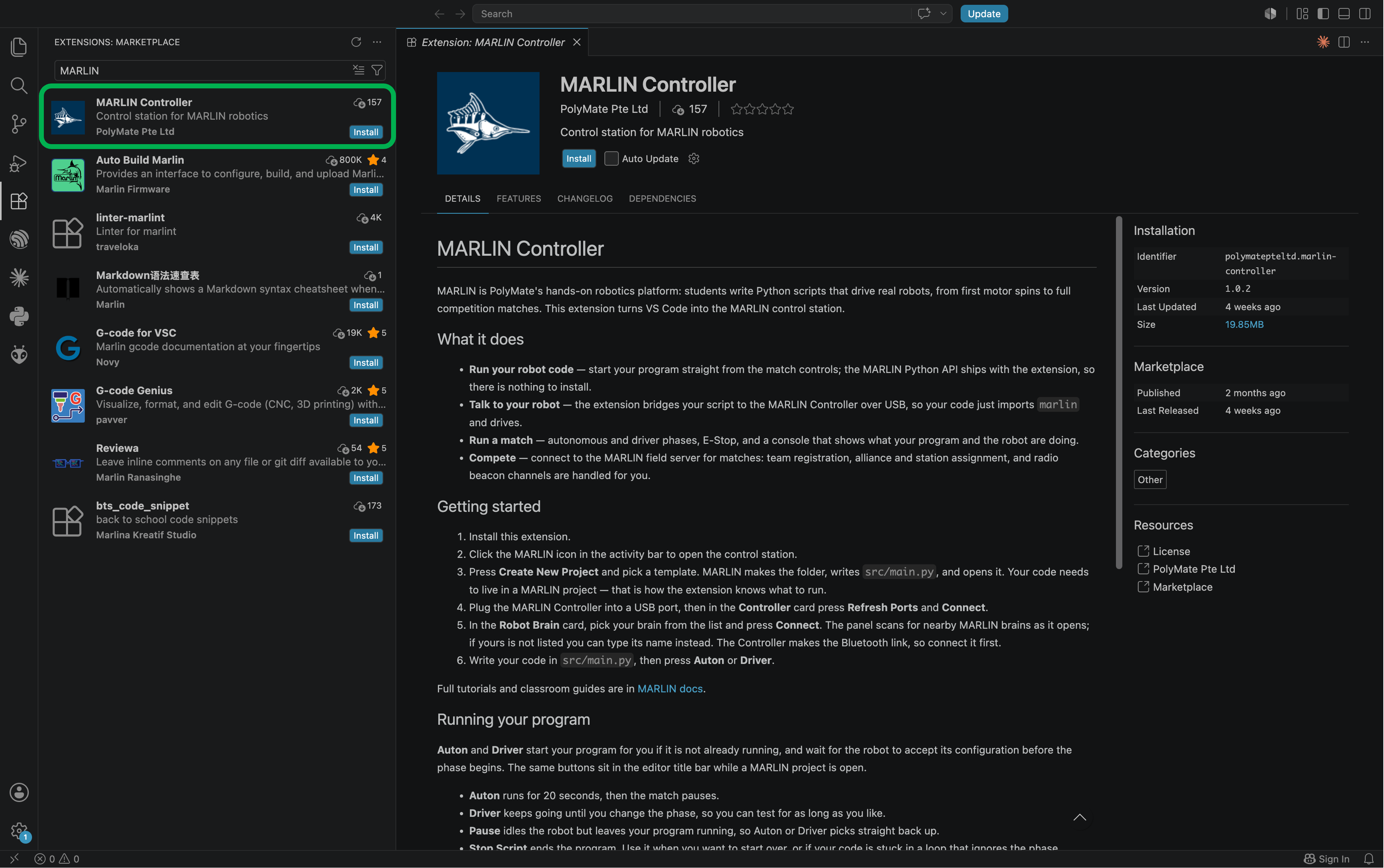Go back with the navigation arrow

tap(439, 14)
